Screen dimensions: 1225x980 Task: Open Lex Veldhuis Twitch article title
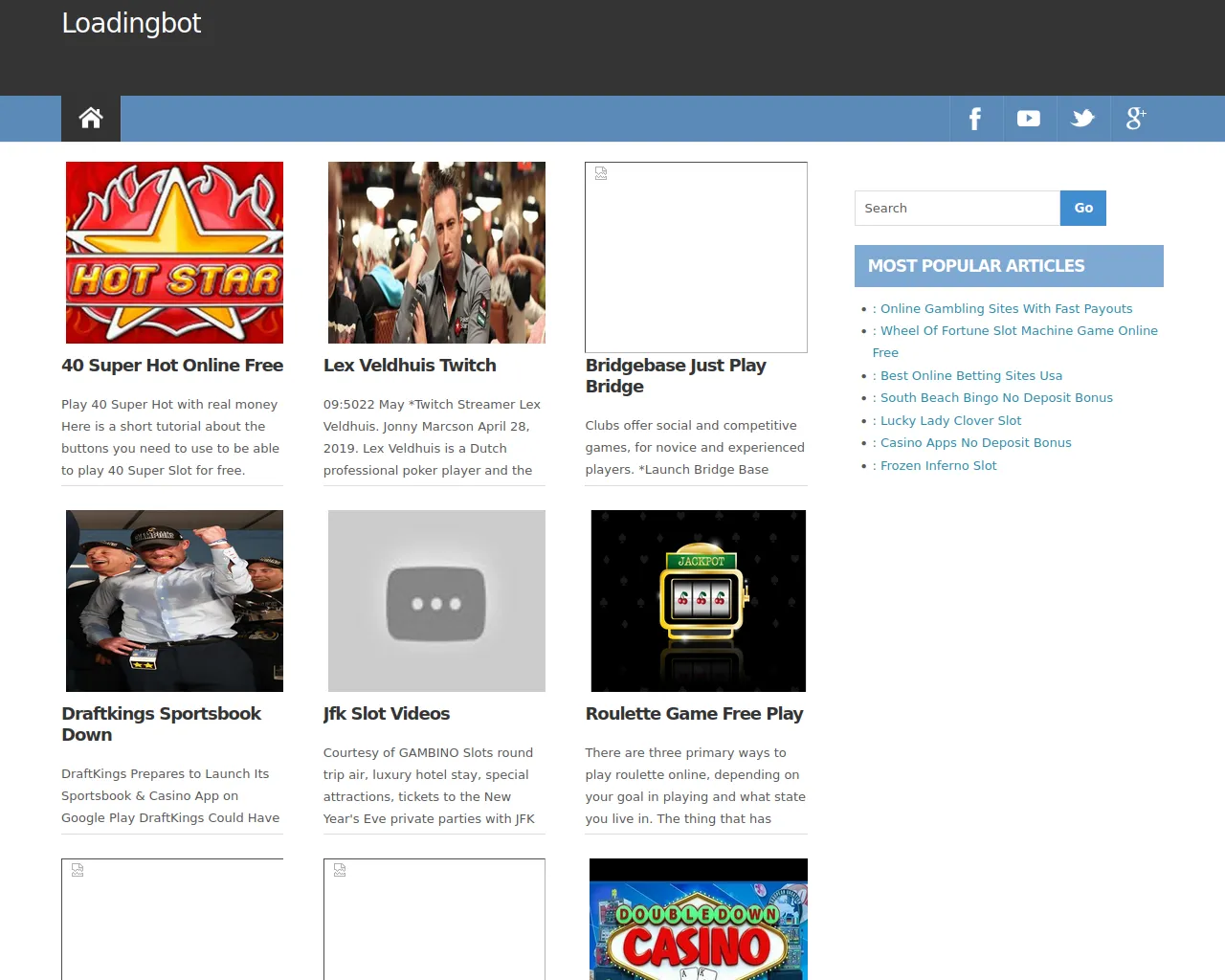pyautogui.click(x=410, y=366)
